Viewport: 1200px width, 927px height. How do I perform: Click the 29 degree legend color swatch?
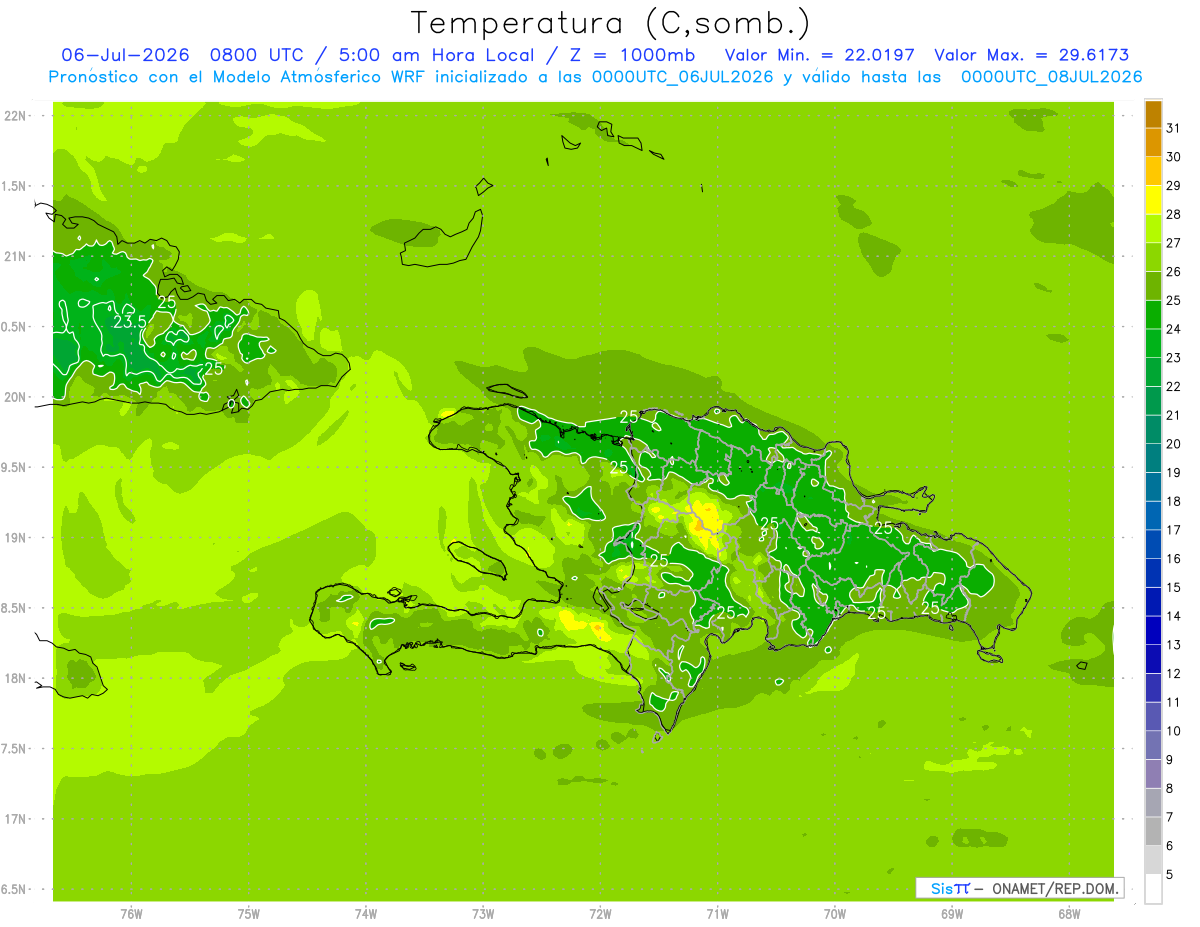[1153, 172]
